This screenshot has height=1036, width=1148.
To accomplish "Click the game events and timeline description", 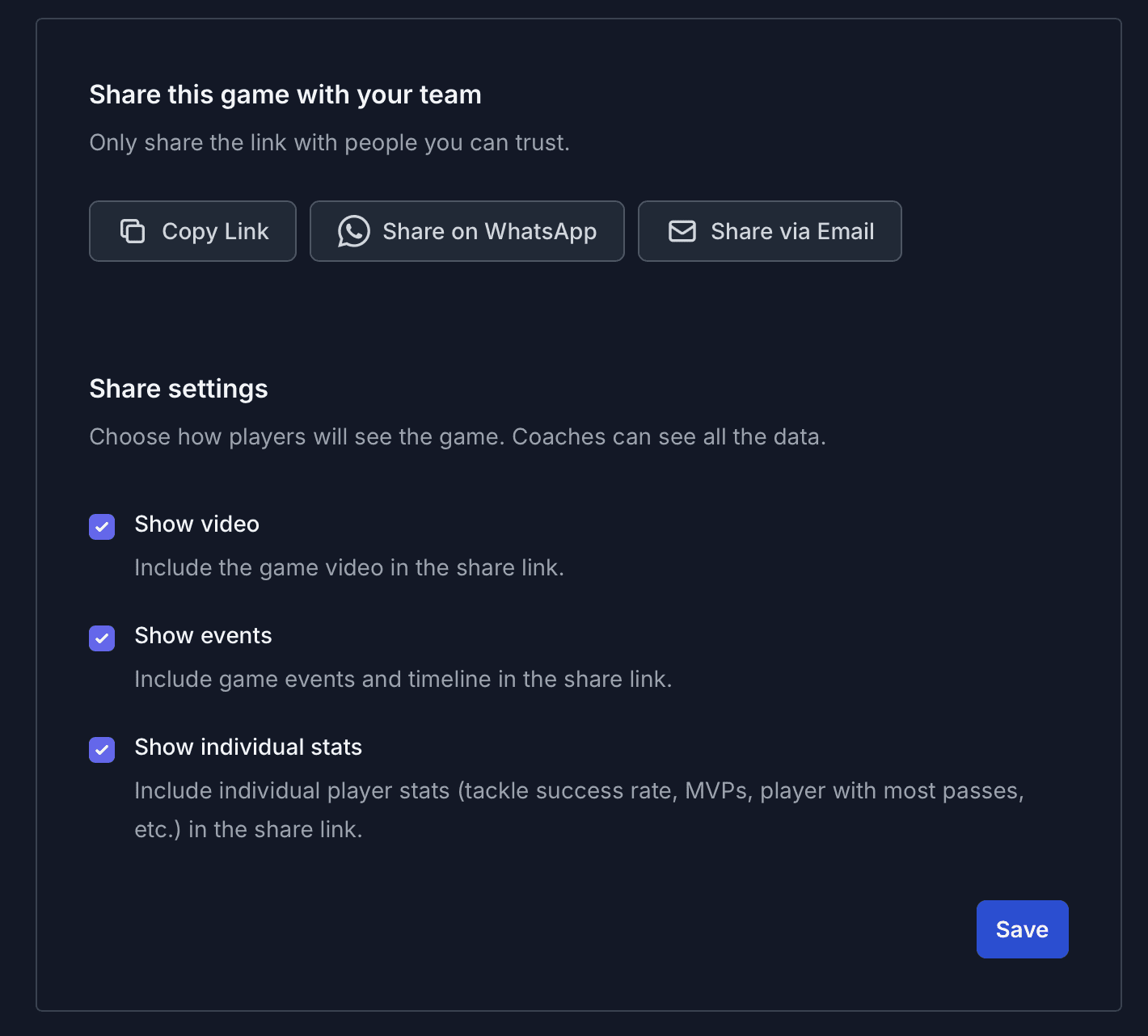I will (403, 680).
